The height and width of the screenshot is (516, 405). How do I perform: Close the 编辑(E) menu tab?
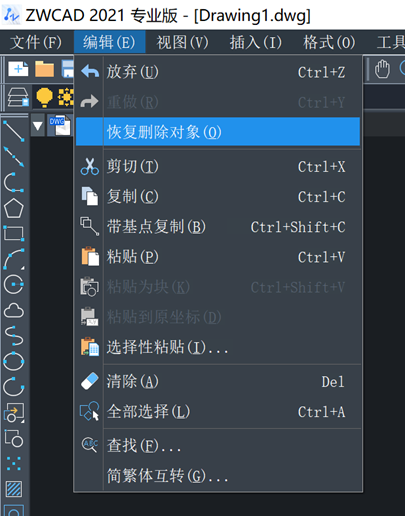click(x=109, y=43)
